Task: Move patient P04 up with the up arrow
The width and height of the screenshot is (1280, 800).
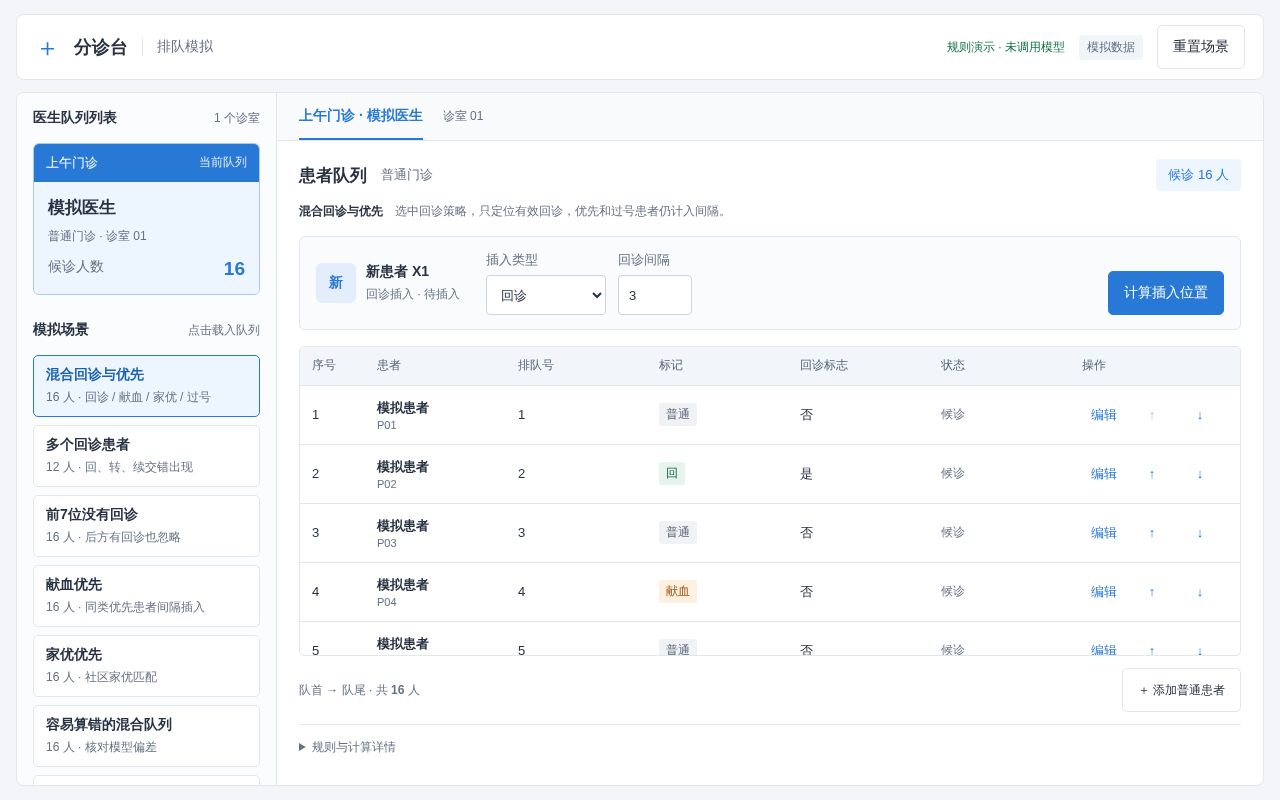Action: point(1152,592)
